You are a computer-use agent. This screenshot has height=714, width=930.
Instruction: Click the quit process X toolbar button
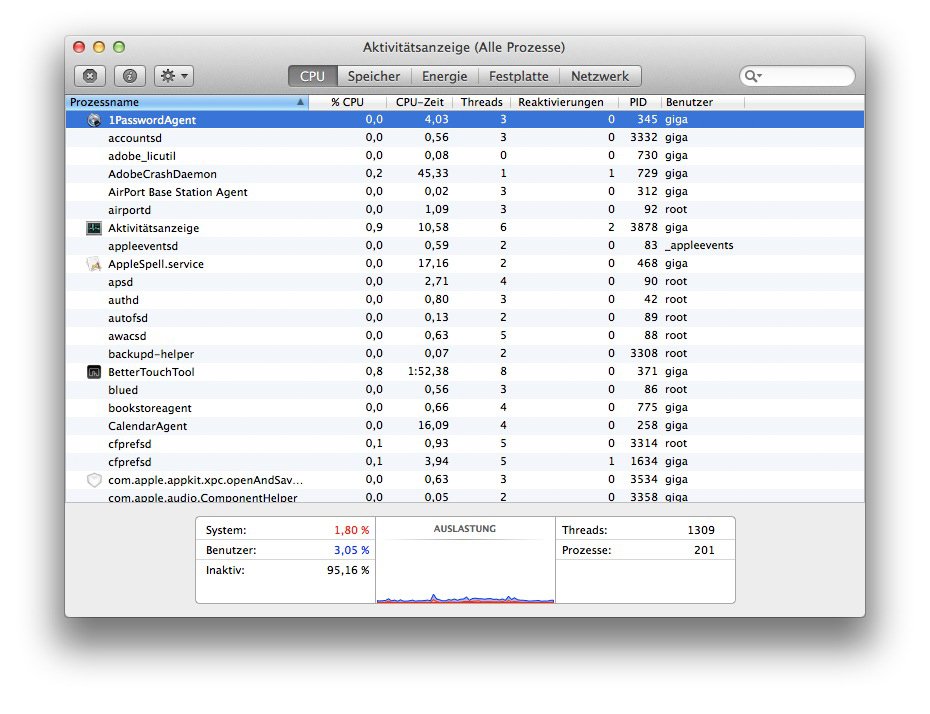click(x=90, y=76)
